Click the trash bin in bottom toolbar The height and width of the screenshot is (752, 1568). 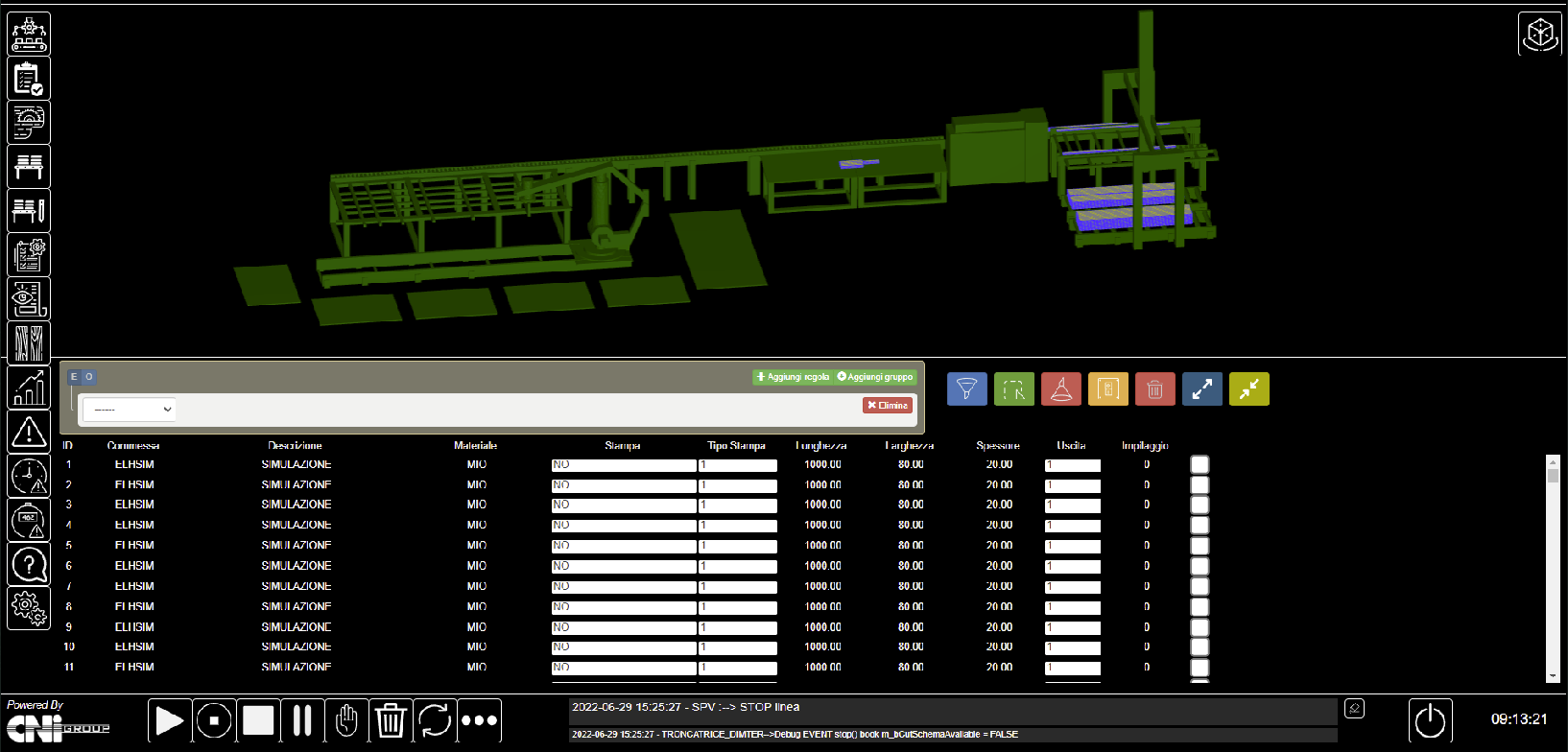coord(391,720)
